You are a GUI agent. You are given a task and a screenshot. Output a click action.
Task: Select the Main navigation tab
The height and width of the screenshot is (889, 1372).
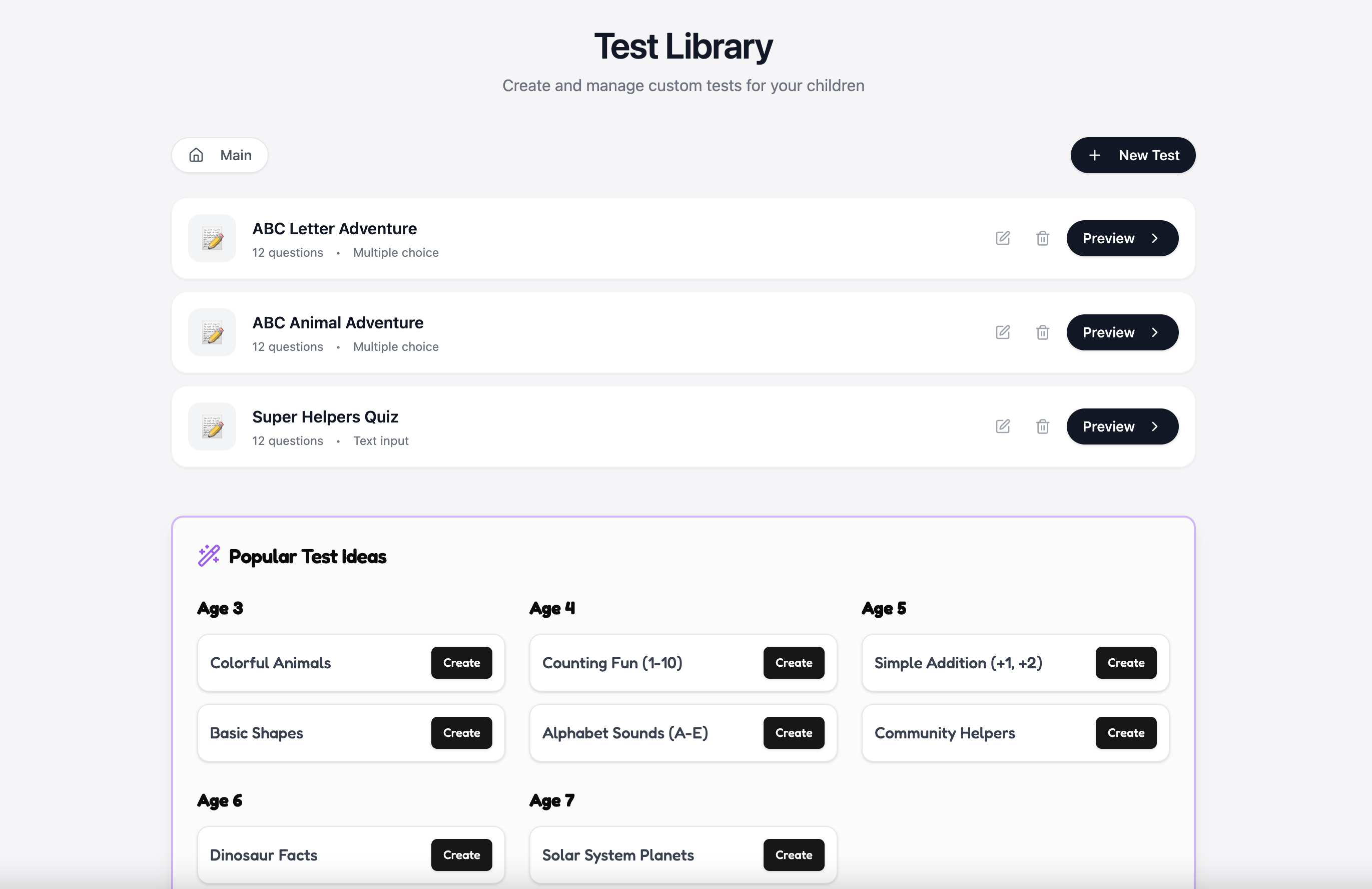(x=220, y=155)
